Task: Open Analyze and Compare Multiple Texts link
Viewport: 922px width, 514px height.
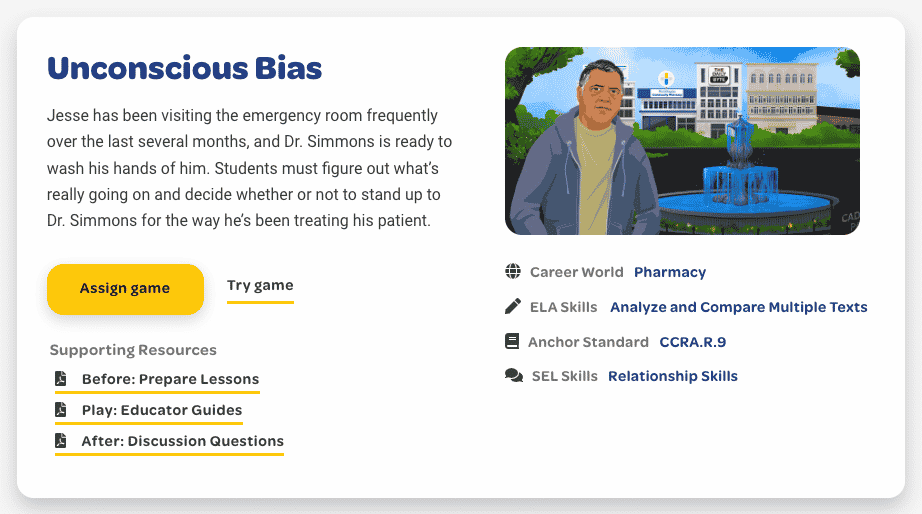Action: [739, 307]
